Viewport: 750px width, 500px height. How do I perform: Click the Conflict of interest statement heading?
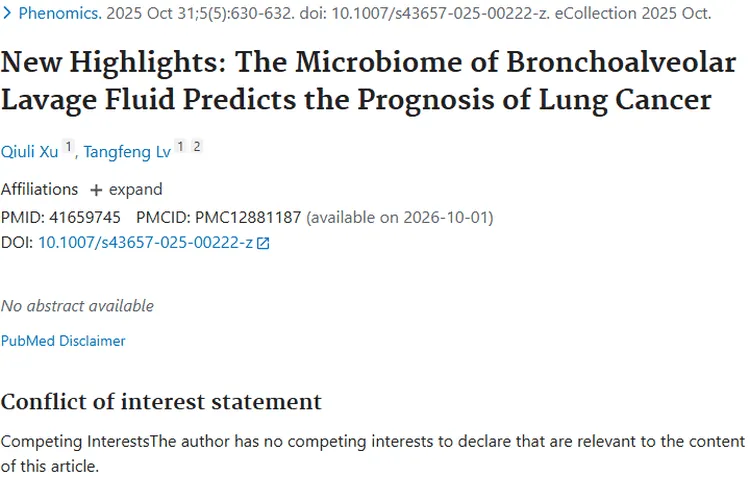point(161,402)
